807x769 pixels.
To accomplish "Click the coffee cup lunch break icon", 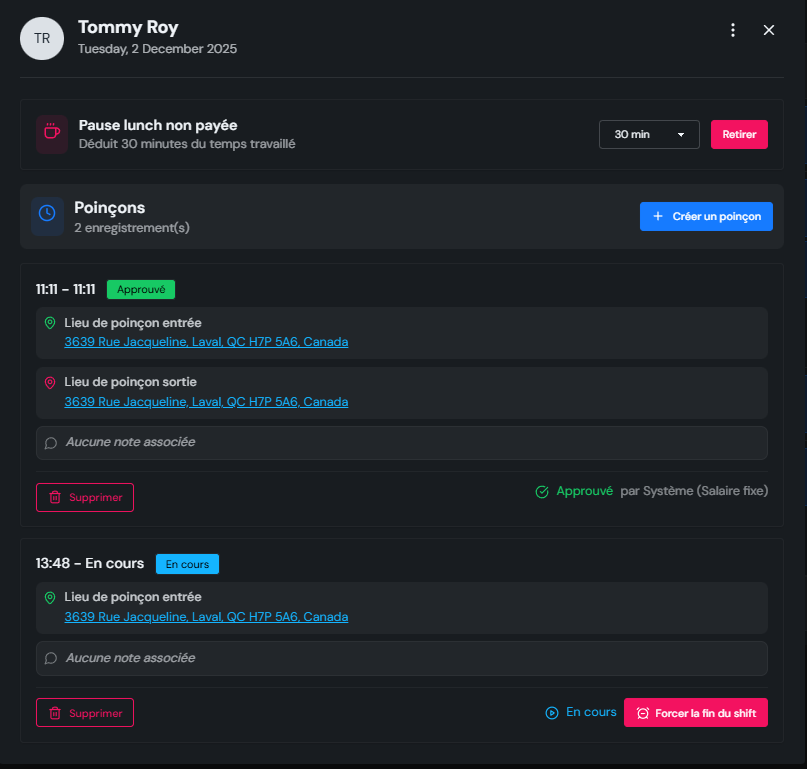I will point(51,133).
